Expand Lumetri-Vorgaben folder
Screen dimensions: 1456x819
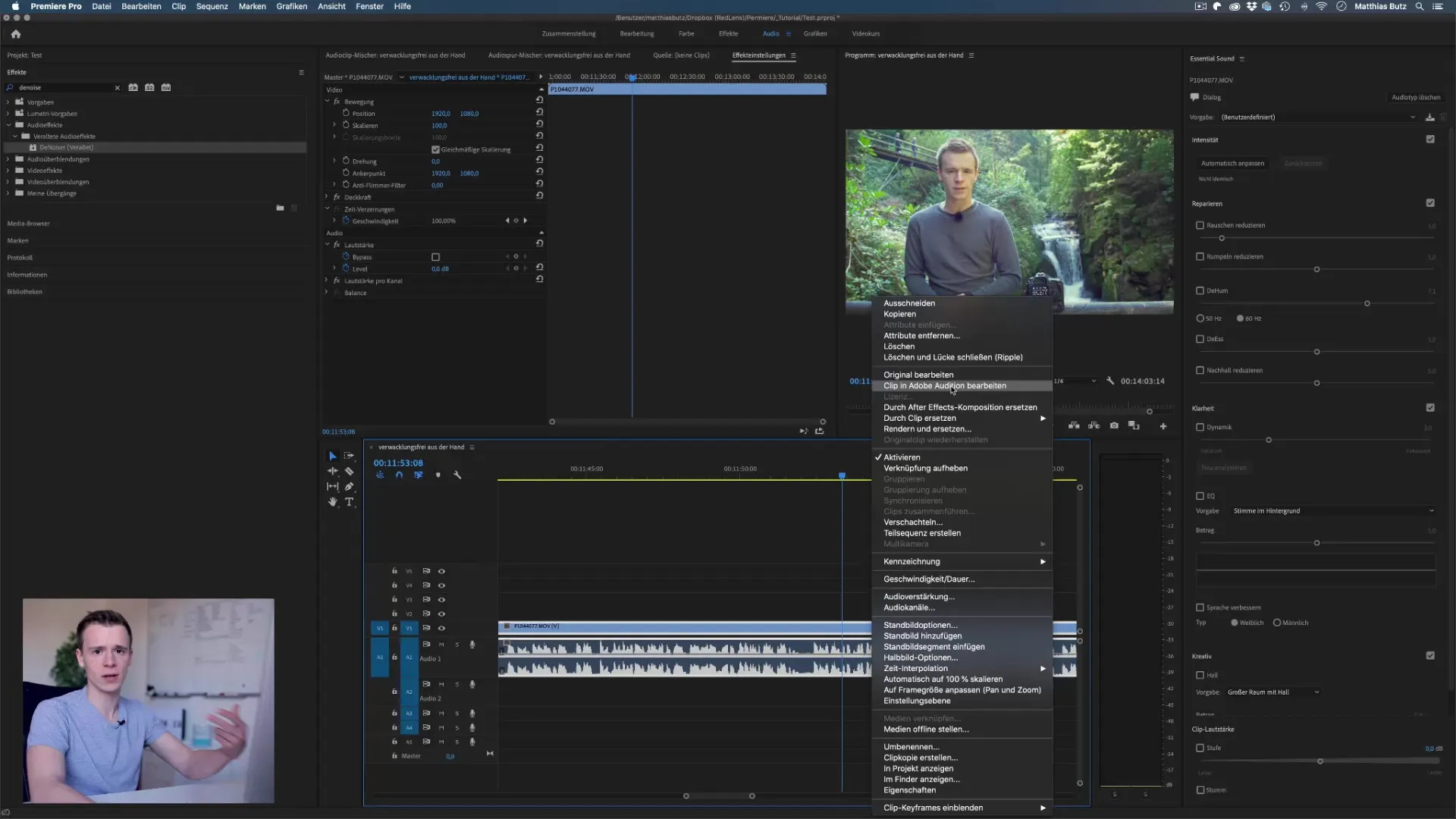coord(8,113)
